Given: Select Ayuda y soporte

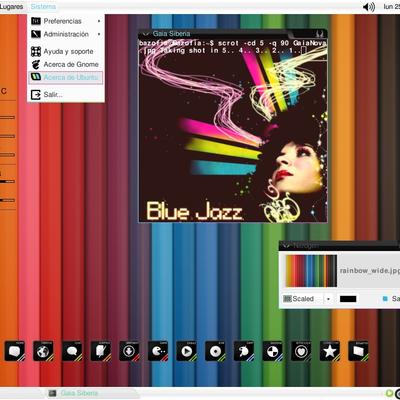Looking at the screenshot, I should pyautogui.click(x=66, y=51).
